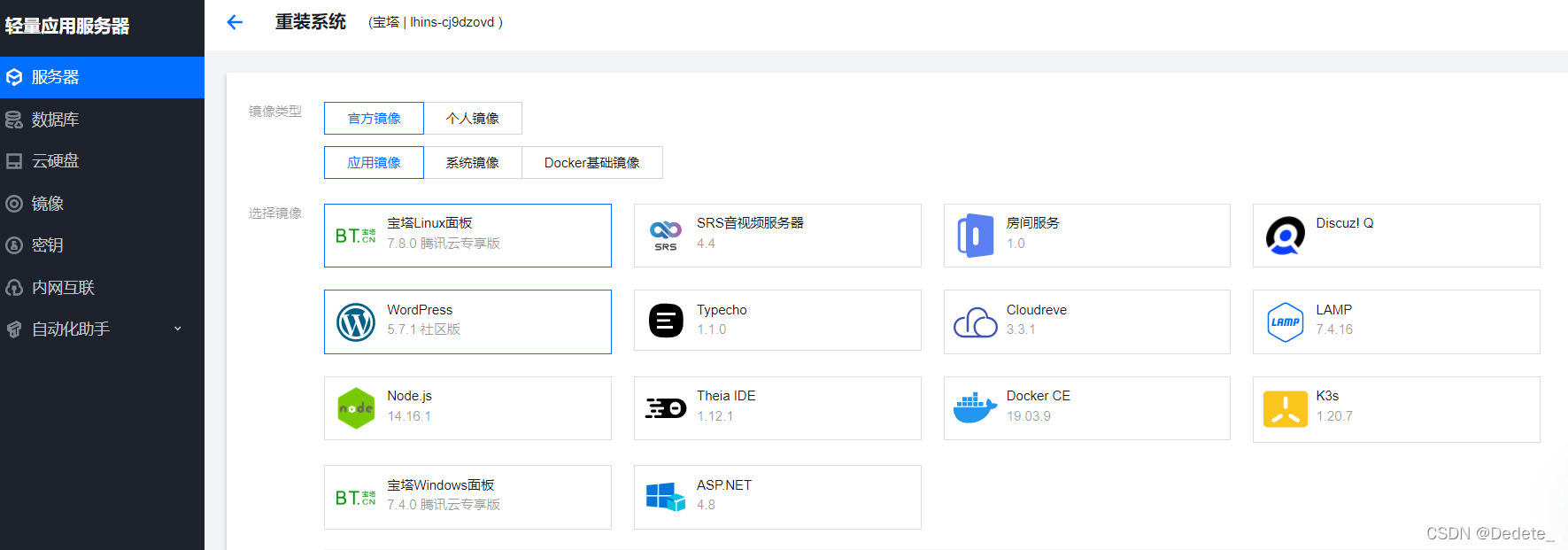This screenshot has width=1568, height=550.
Task: Switch to 系统镜像 tab
Action: point(473,163)
